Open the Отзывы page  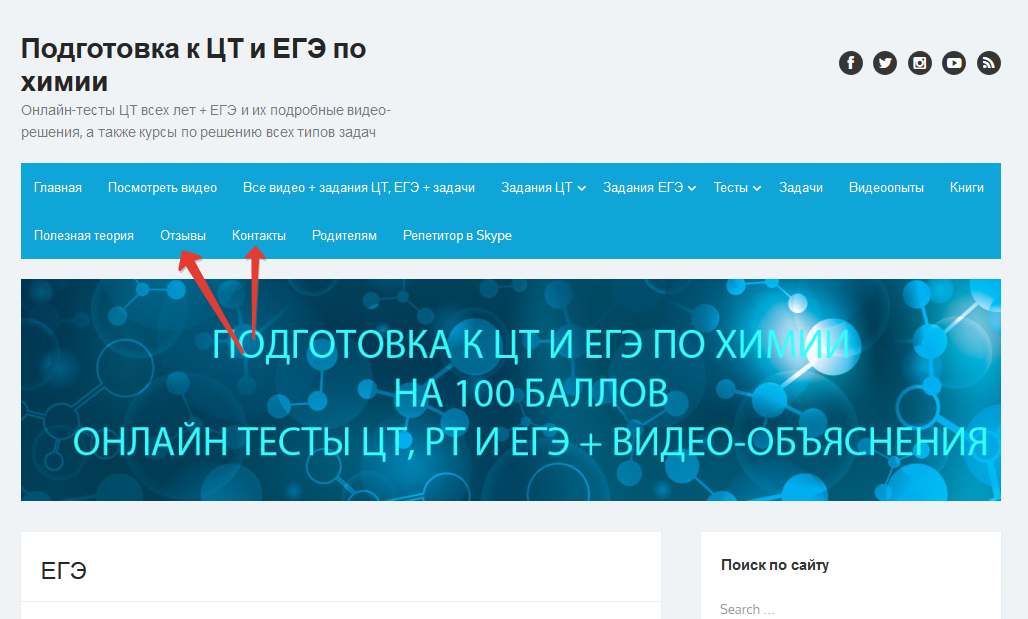pyautogui.click(x=183, y=235)
